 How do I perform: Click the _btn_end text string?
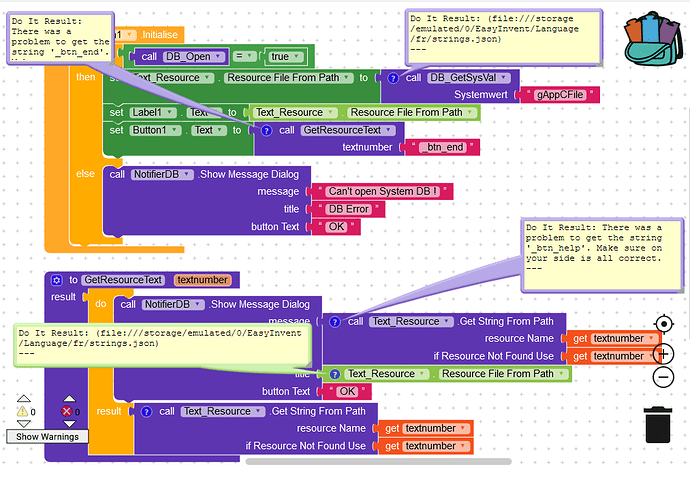tap(441, 147)
